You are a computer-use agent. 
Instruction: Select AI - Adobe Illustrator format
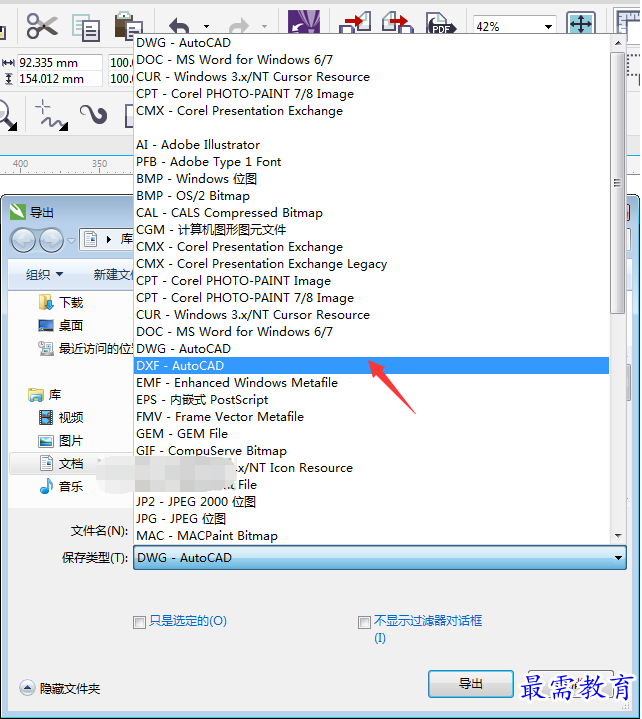point(372,145)
